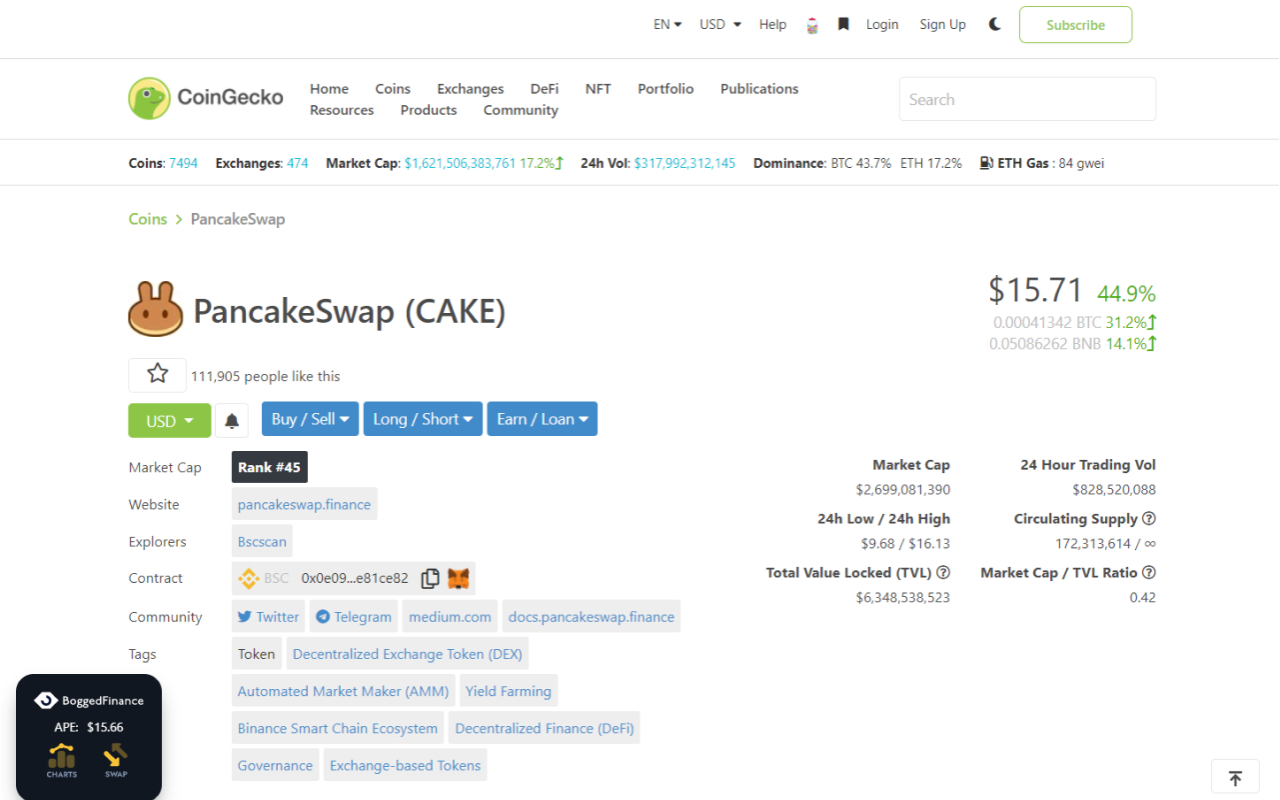Viewport: 1280px width, 800px height.
Task: Click the Token tag
Action: 256,654
